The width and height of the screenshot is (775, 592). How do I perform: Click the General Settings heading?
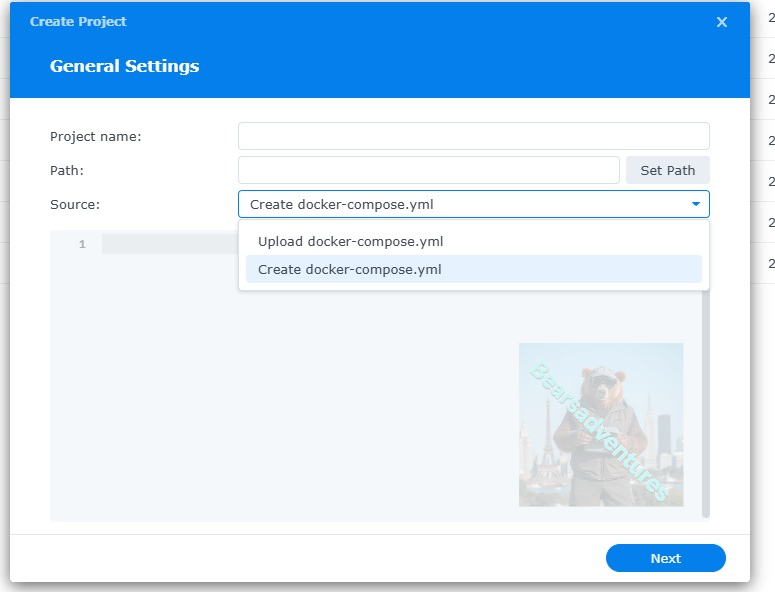pyautogui.click(x=124, y=66)
